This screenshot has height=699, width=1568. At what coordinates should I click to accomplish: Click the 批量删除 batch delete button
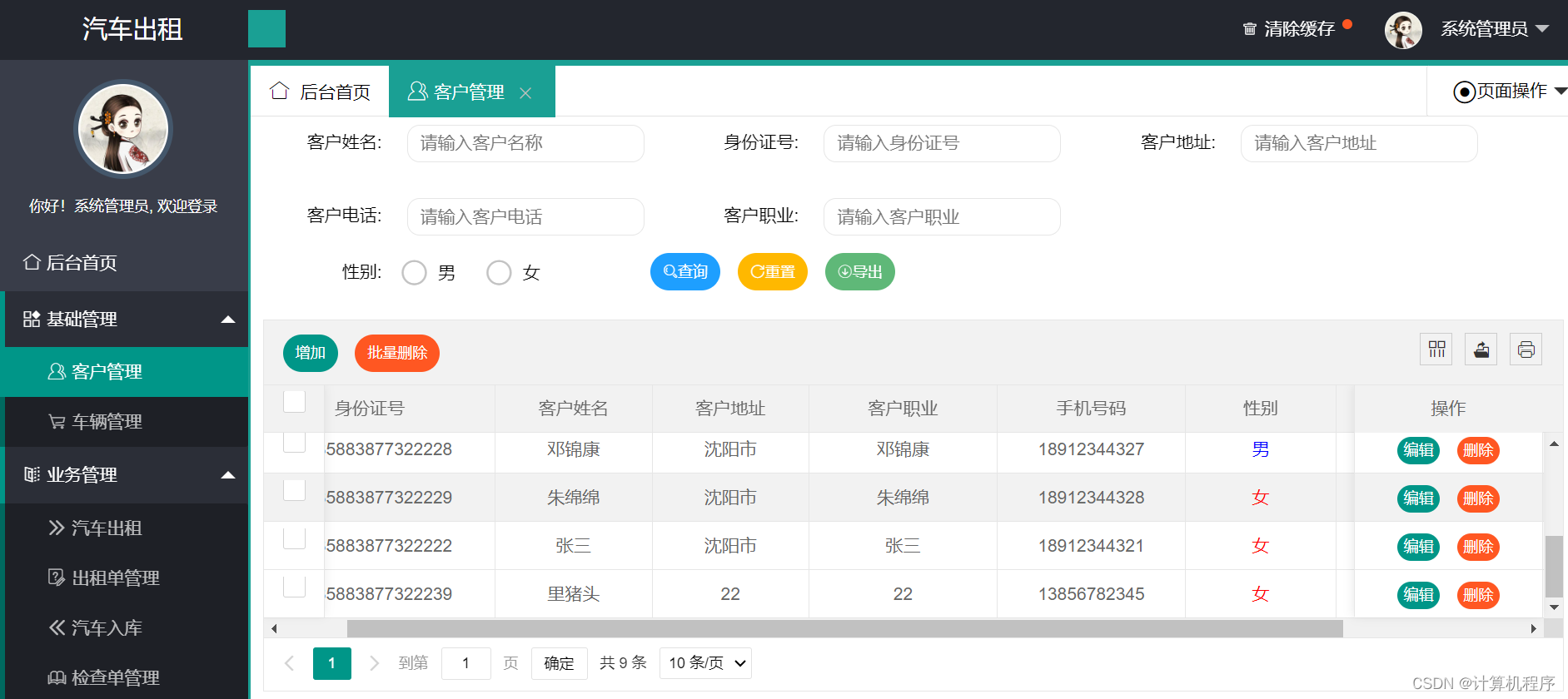point(397,353)
